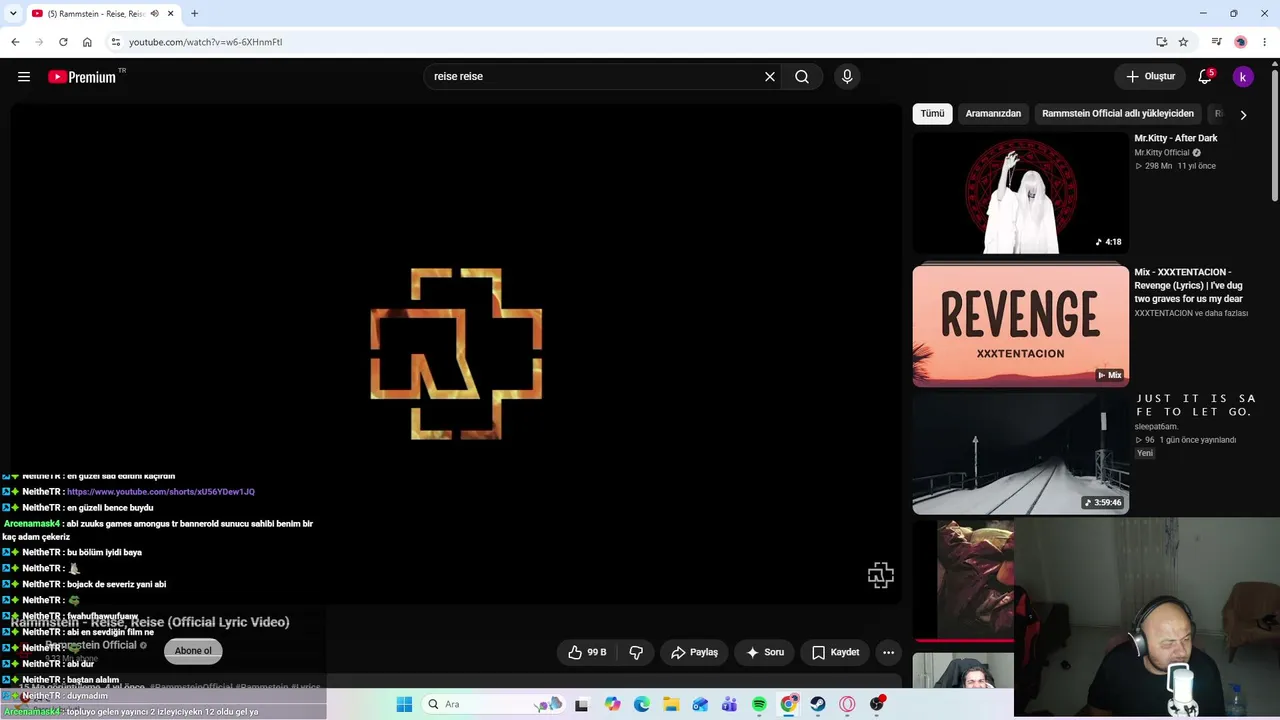This screenshot has width=1280, height=720.
Task: View site information in address bar
Action: pyautogui.click(x=115, y=42)
